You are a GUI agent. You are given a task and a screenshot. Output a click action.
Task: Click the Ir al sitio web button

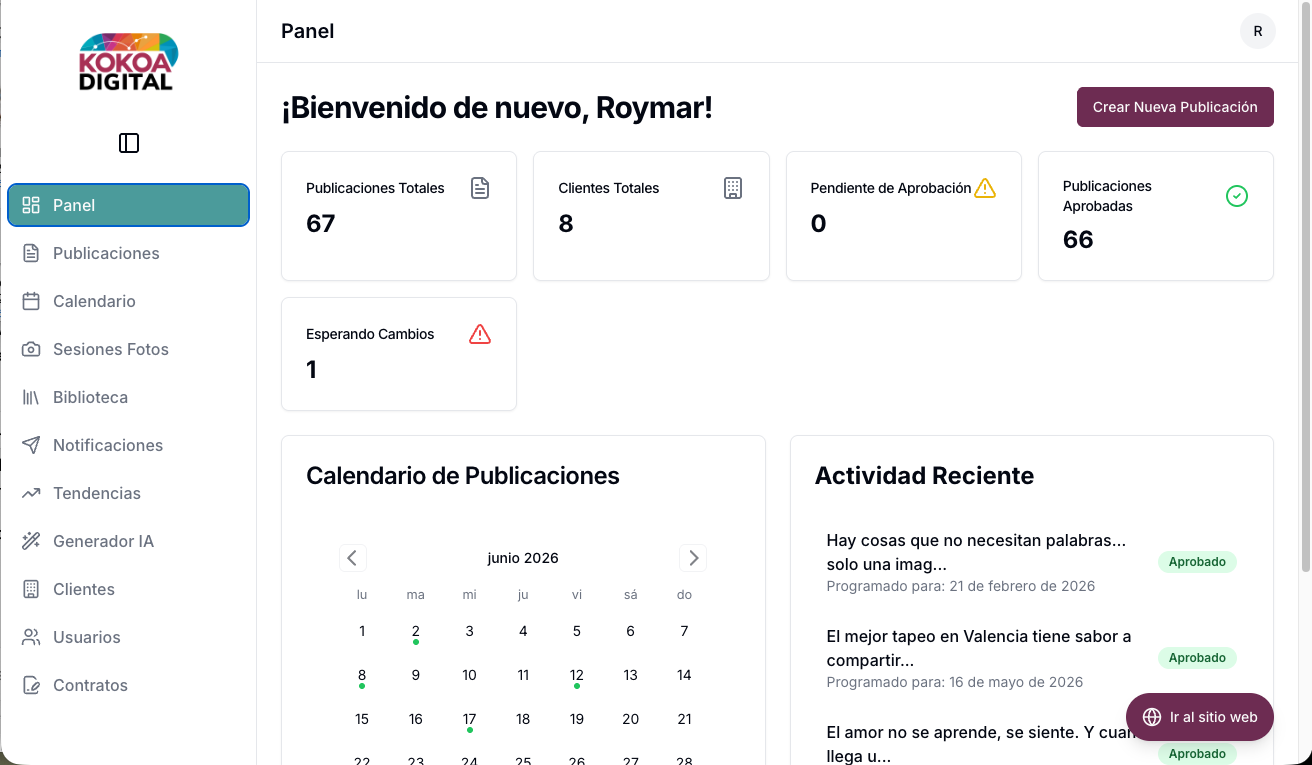coord(1200,717)
